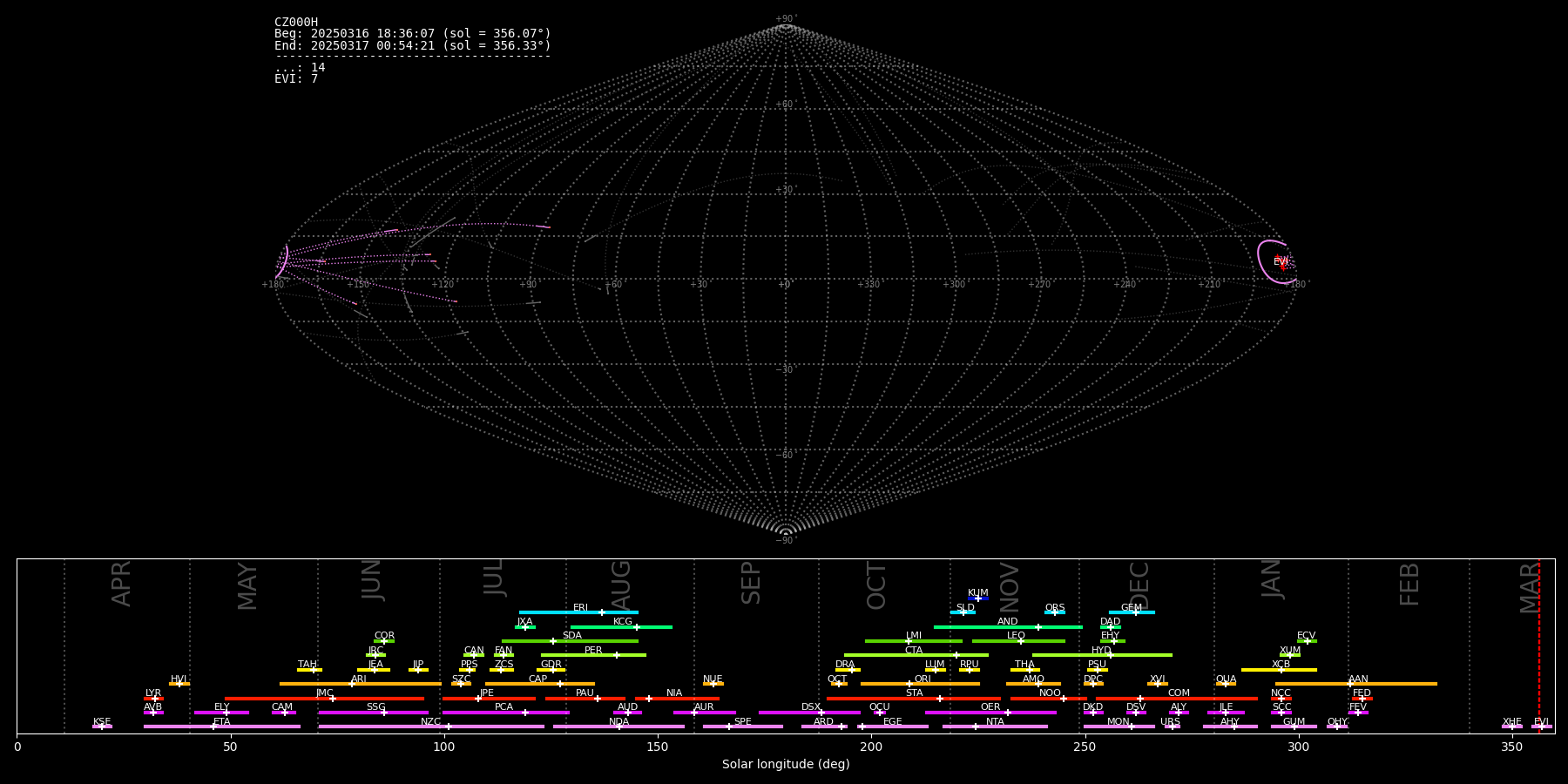Click the NDA pink activity bar

tap(618, 727)
